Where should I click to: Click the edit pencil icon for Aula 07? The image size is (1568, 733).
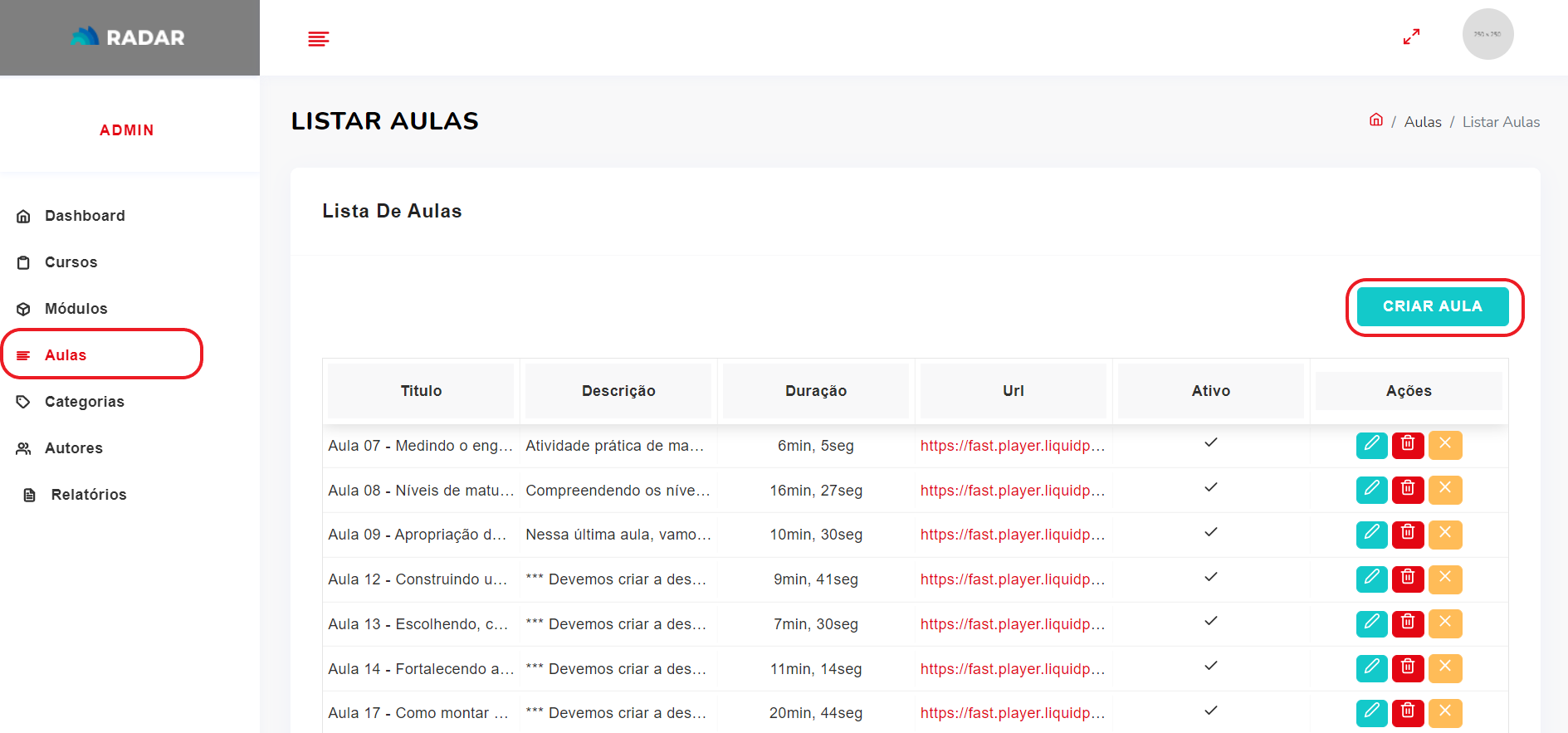(1371, 445)
